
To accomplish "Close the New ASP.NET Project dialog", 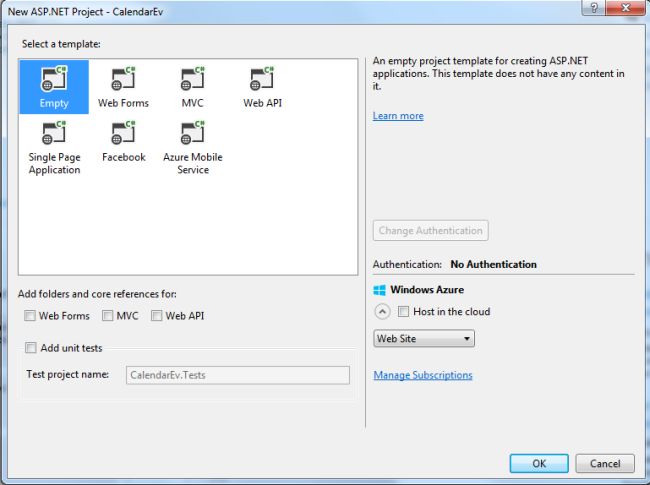I will pos(626,8).
